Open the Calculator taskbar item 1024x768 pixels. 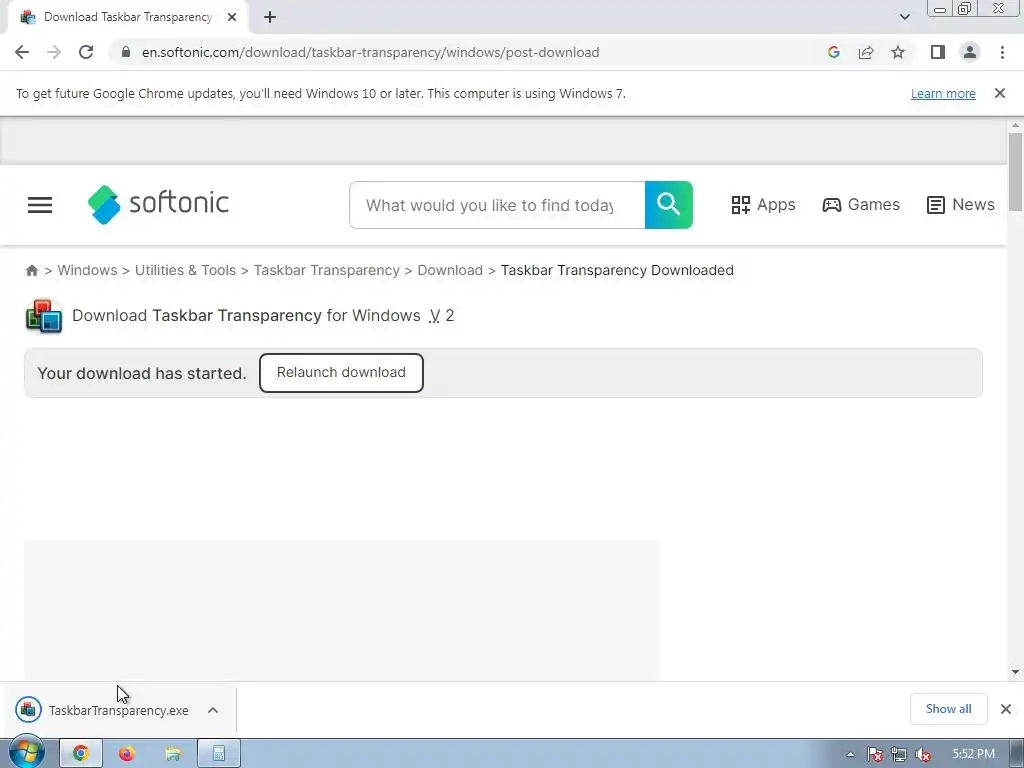[x=219, y=754]
